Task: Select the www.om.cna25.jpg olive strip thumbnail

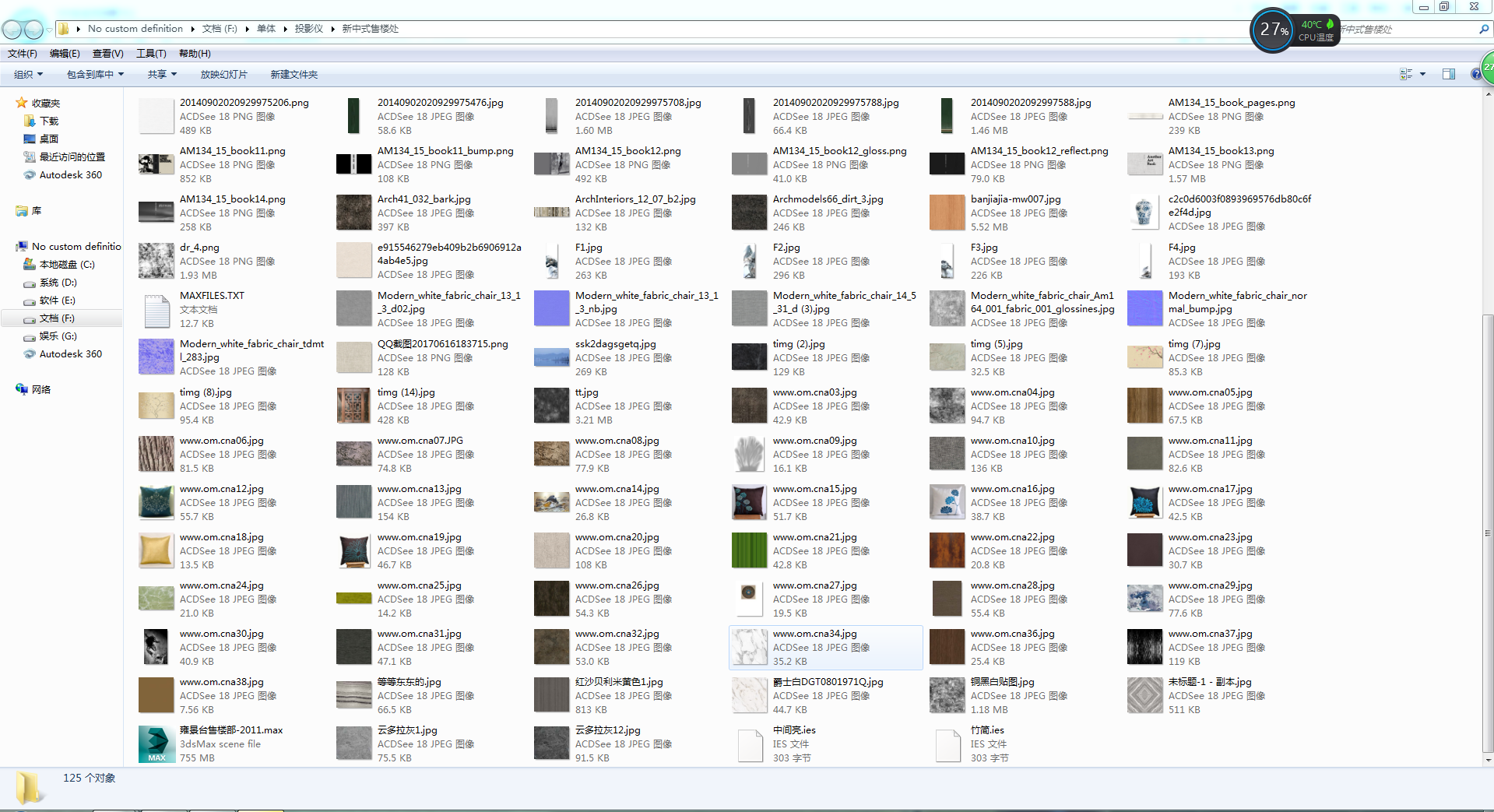Action: (x=354, y=599)
